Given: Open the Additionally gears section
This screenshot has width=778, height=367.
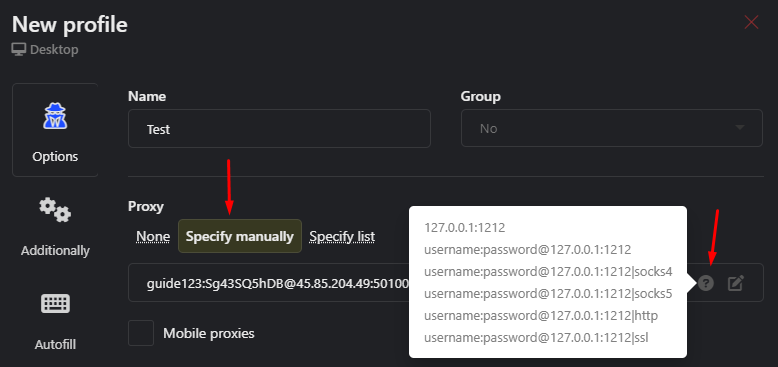Looking at the screenshot, I should [x=55, y=226].
